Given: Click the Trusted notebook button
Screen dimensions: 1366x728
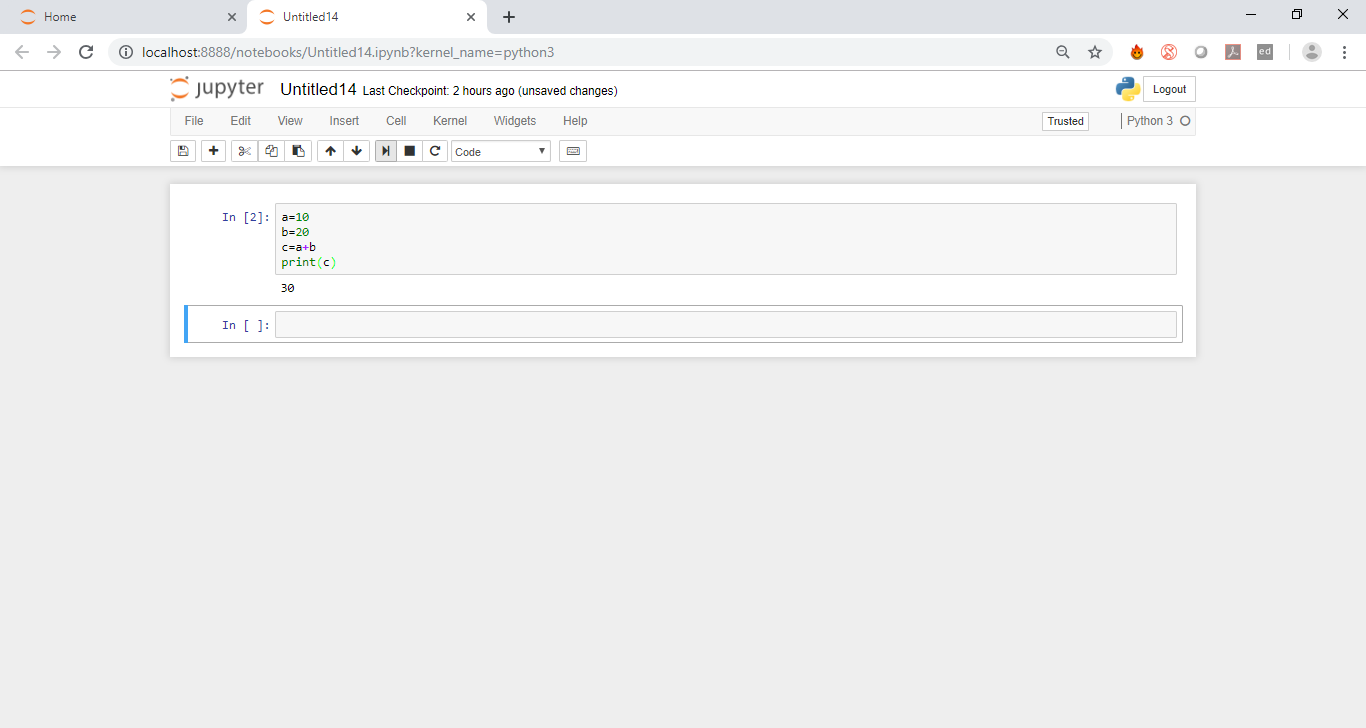Looking at the screenshot, I should pyautogui.click(x=1065, y=121).
